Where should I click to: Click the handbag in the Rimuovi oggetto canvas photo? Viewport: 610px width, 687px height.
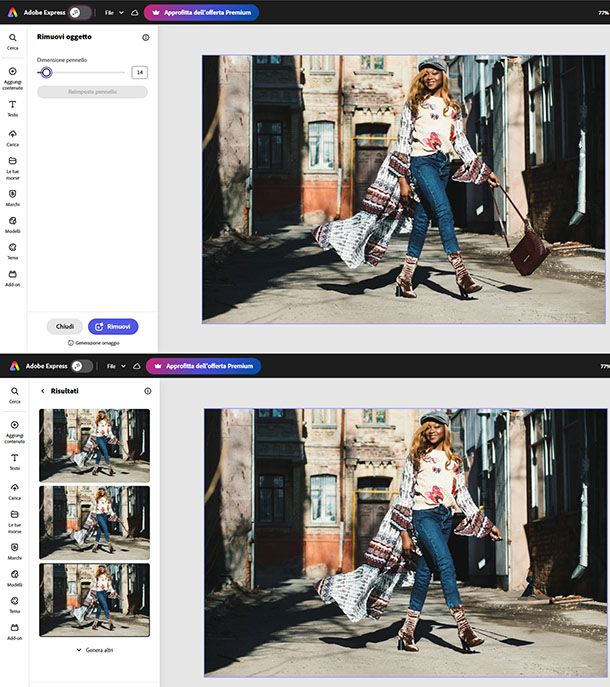[x=529, y=253]
